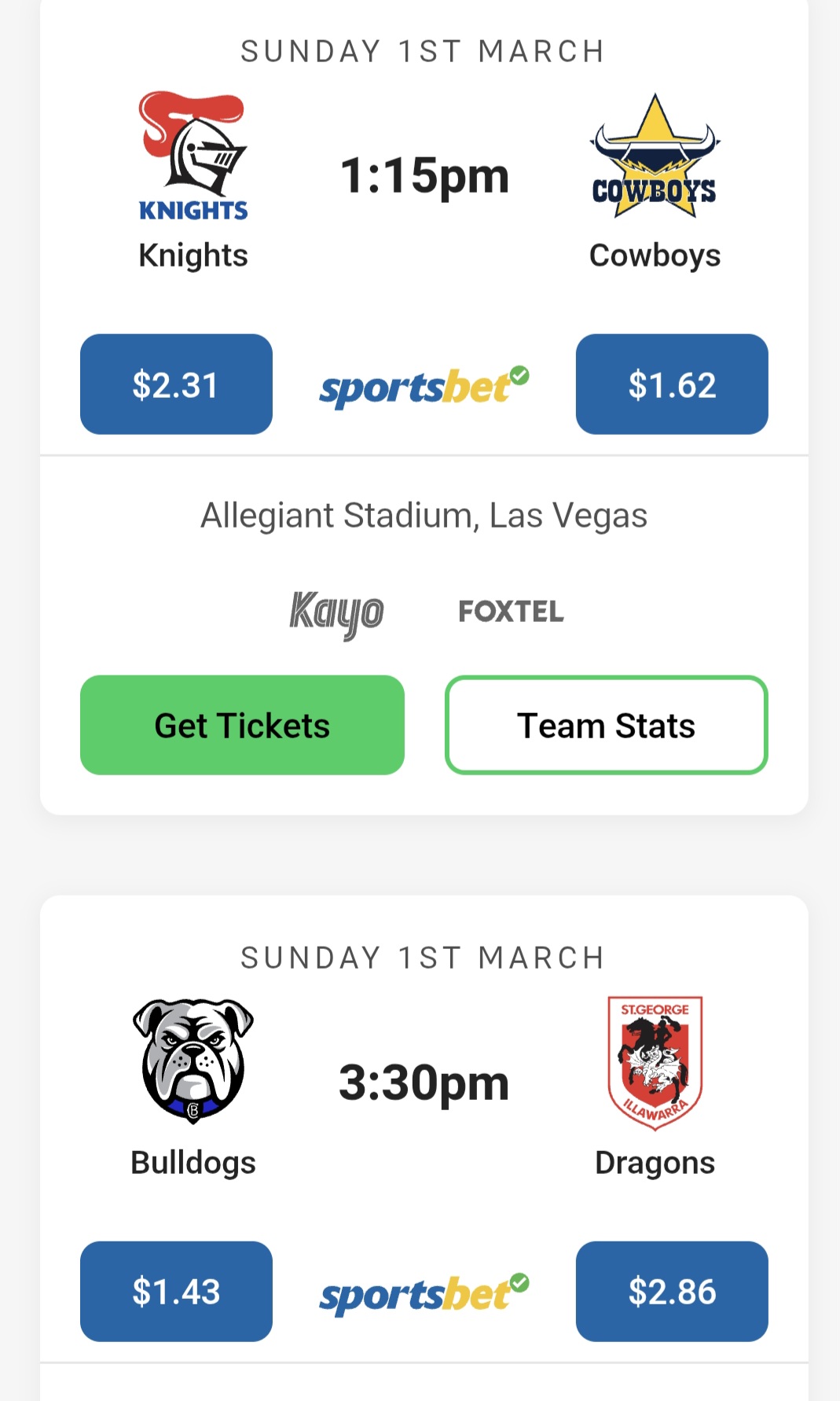Select Knights odds of $2.31
The width and height of the screenshot is (840, 1401).
tap(176, 384)
